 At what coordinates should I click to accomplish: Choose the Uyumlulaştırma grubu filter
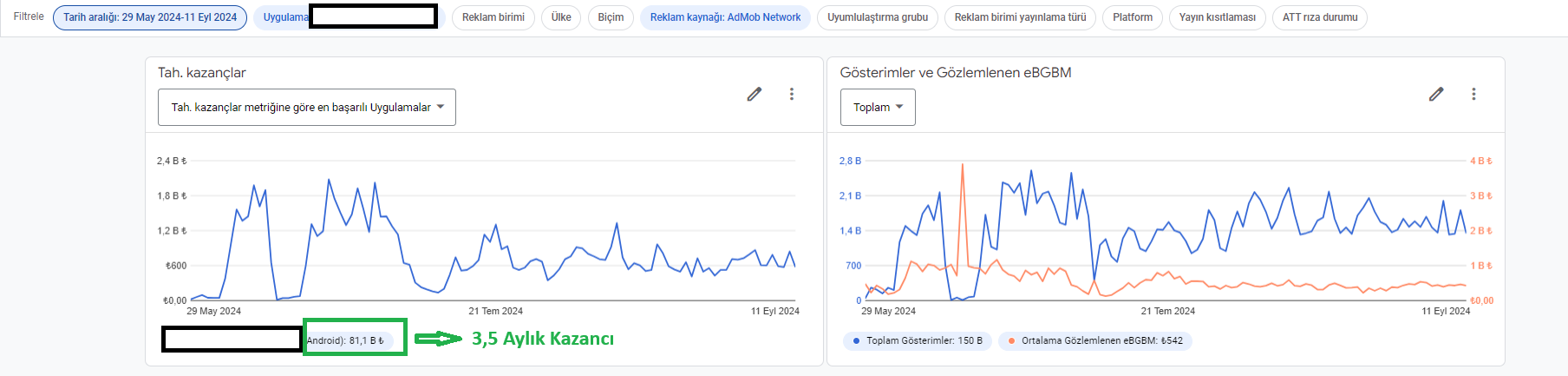click(878, 17)
